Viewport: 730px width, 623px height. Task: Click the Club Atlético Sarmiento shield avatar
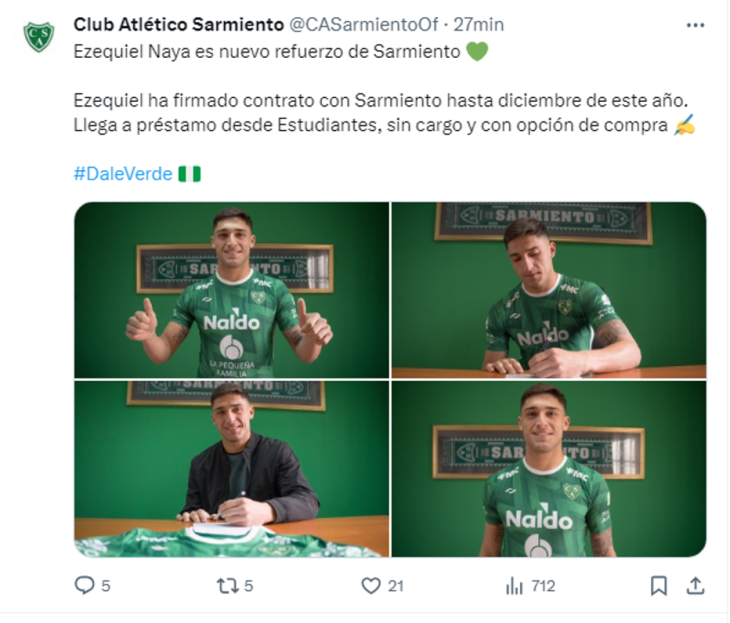click(x=39, y=36)
